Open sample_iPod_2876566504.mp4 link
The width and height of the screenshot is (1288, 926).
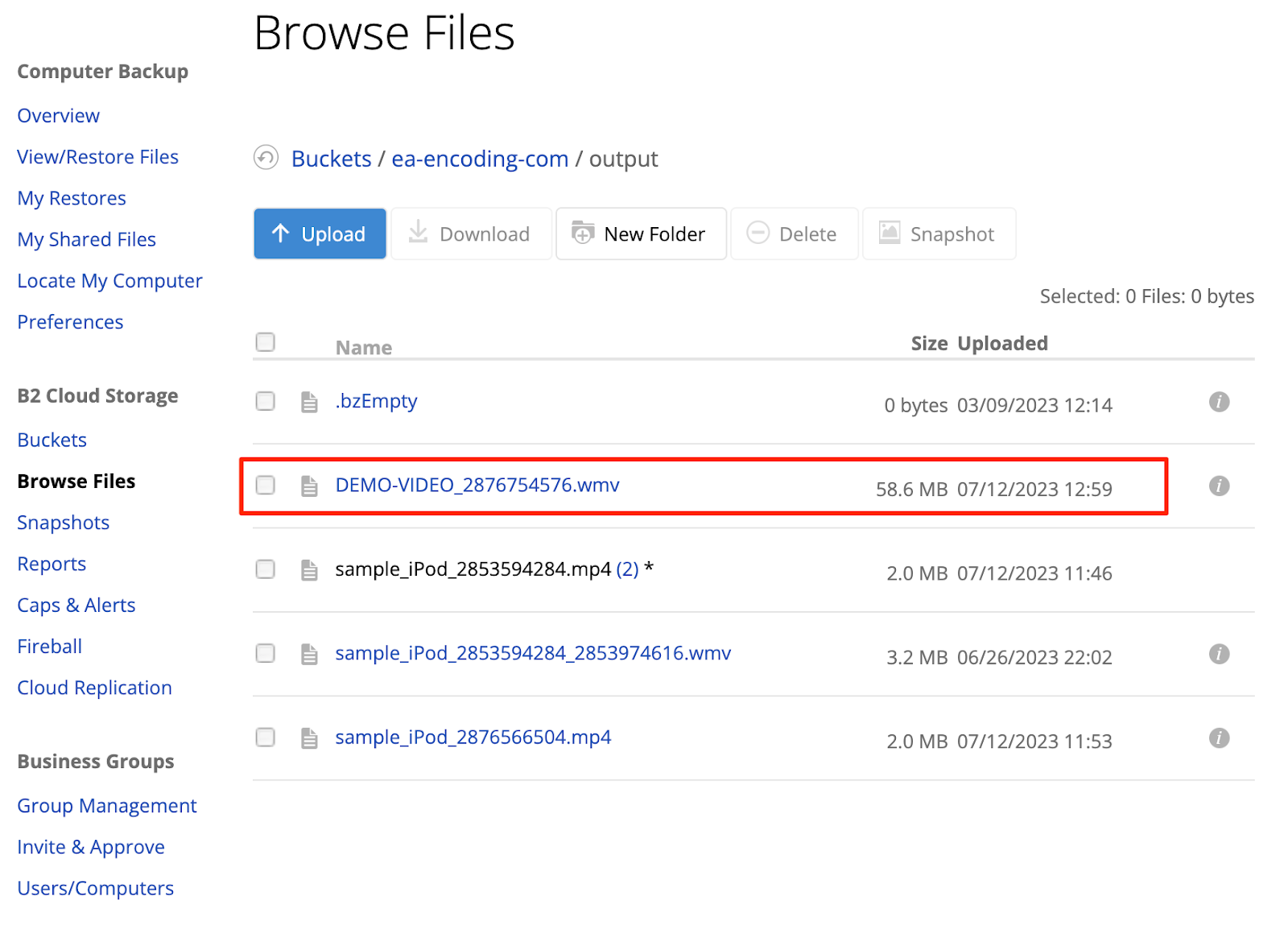(473, 737)
